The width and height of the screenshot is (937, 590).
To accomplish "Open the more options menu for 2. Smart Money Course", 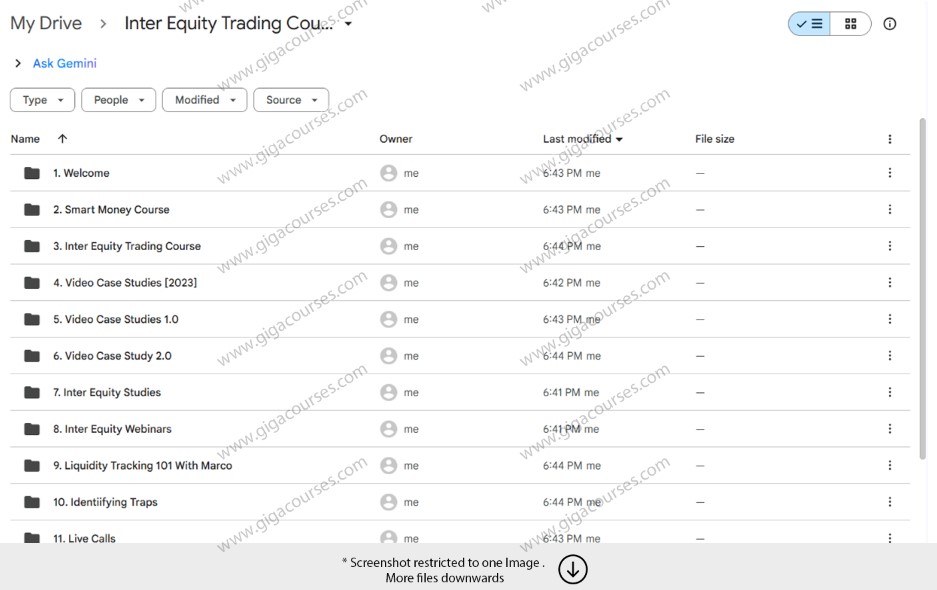I will 889,209.
